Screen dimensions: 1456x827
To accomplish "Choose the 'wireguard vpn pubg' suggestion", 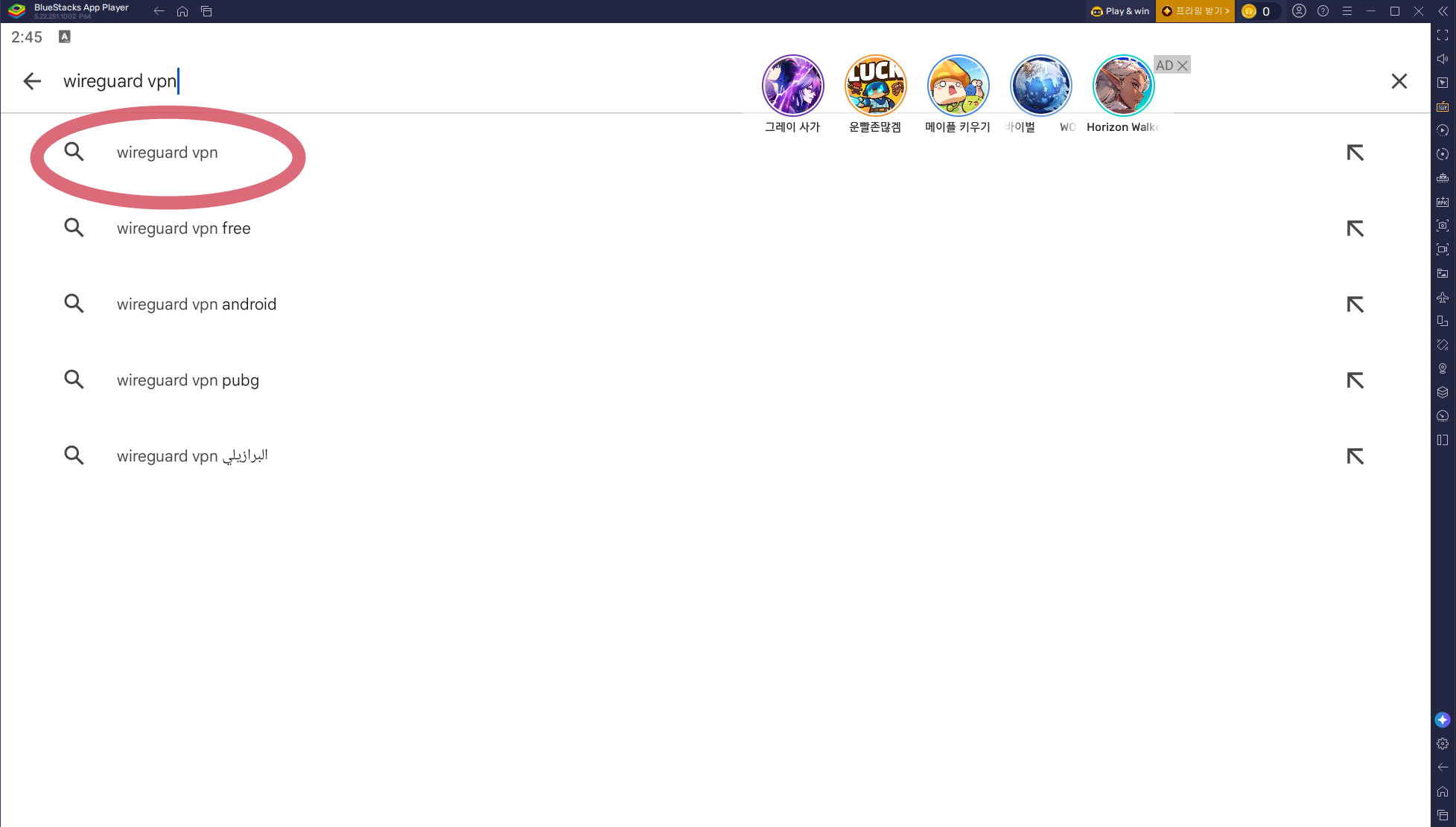I will point(715,380).
